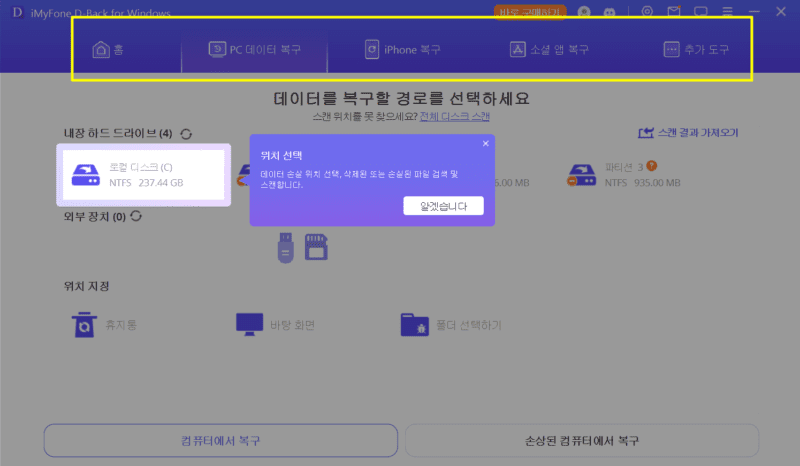This screenshot has height=466, width=800.
Task: Click the 전체 디스크 스캔 link
Action: point(455,116)
